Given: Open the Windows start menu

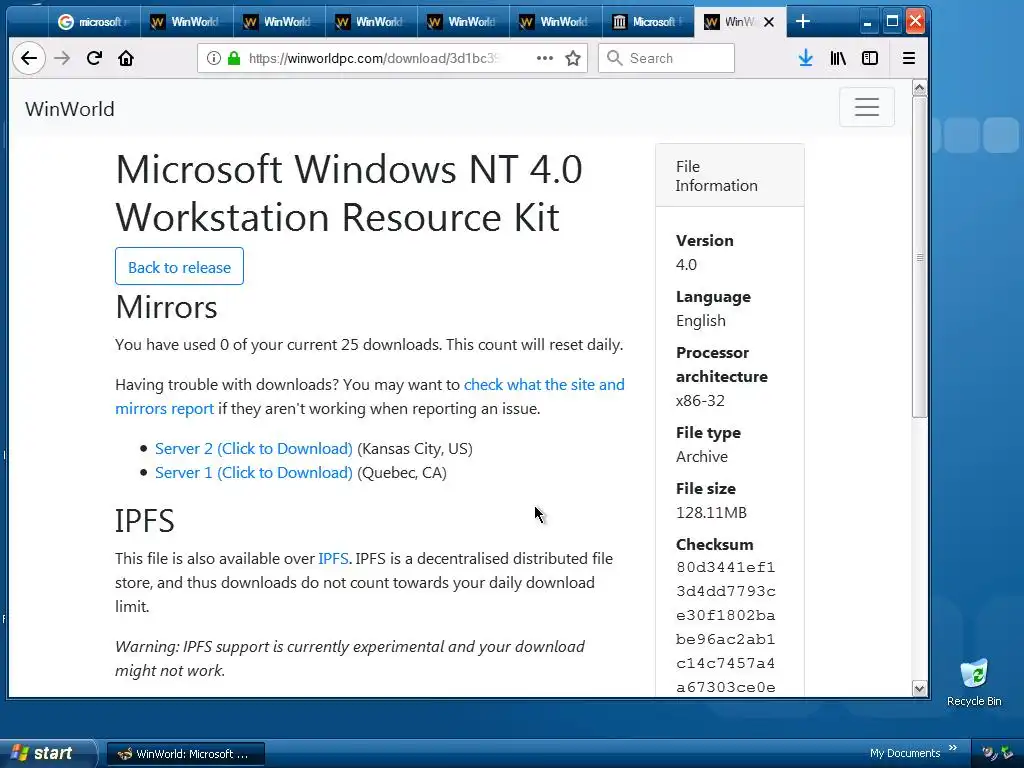Looking at the screenshot, I should [x=46, y=753].
